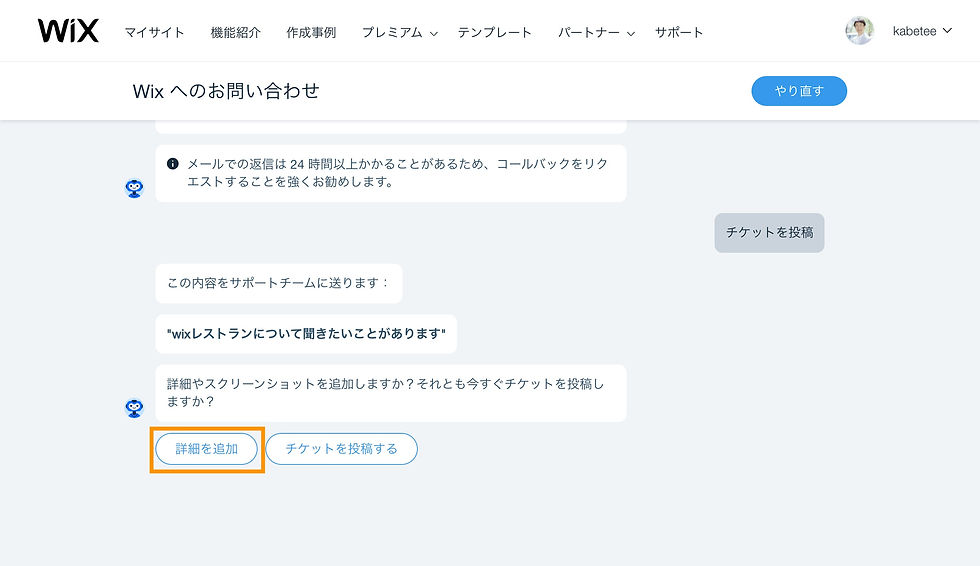Image resolution: width=980 pixels, height=566 pixels.
Task: Click the kabetee username text
Action: (914, 31)
